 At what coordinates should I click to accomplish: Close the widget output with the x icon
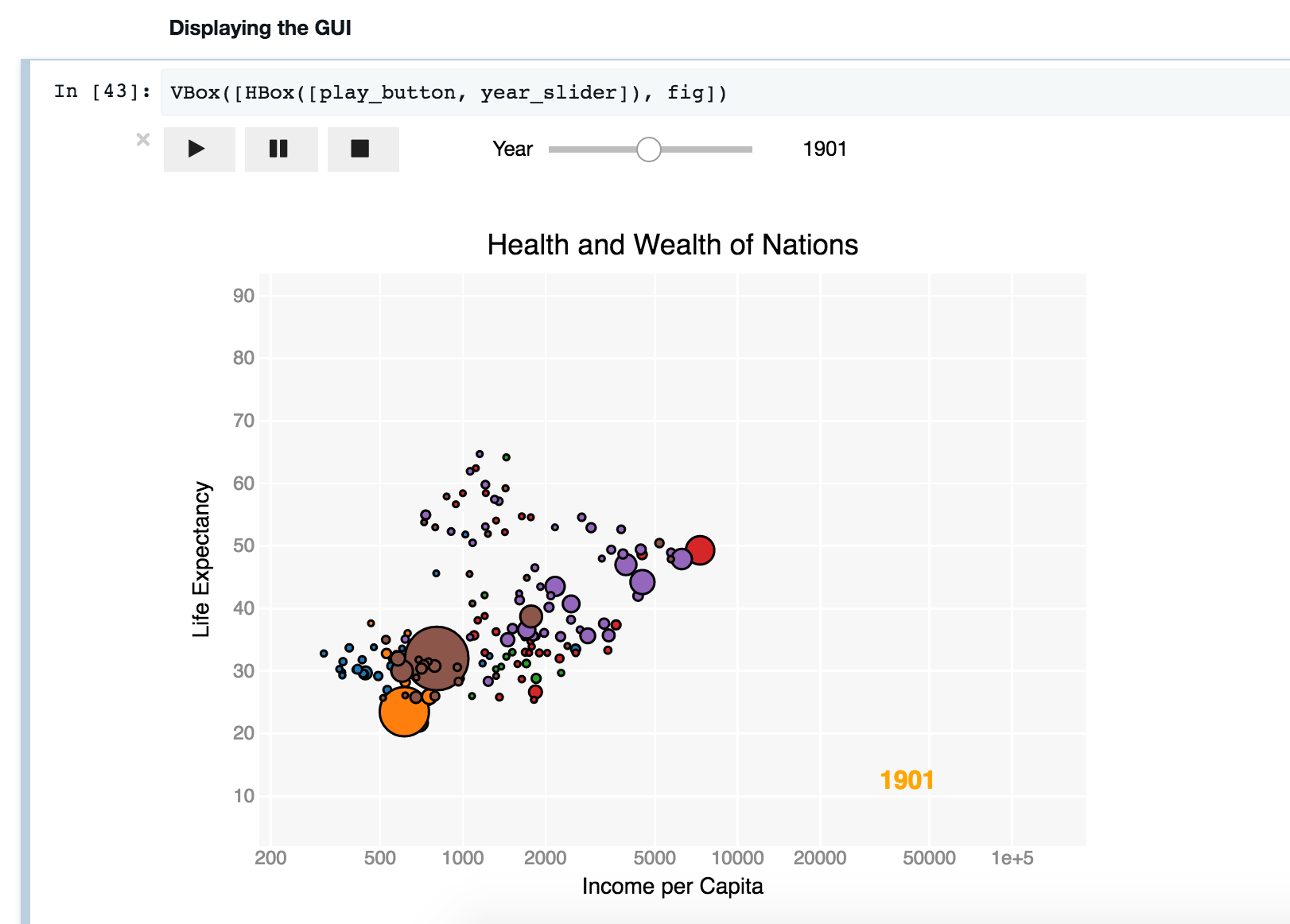click(143, 140)
